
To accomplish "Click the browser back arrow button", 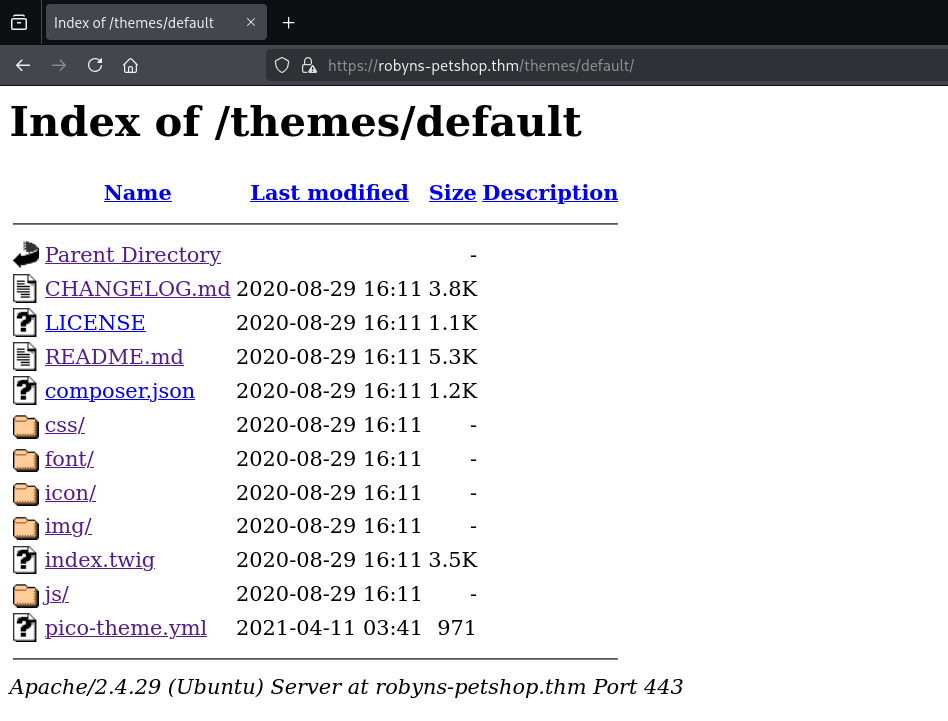I will 23,65.
